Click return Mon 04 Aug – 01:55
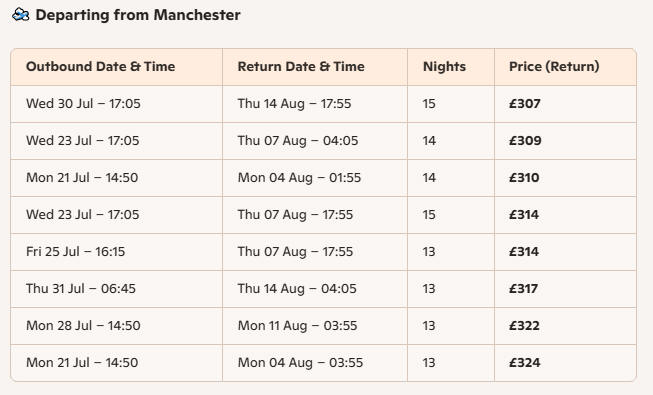Viewport: 653px width, 395px height. pyautogui.click(x=299, y=178)
